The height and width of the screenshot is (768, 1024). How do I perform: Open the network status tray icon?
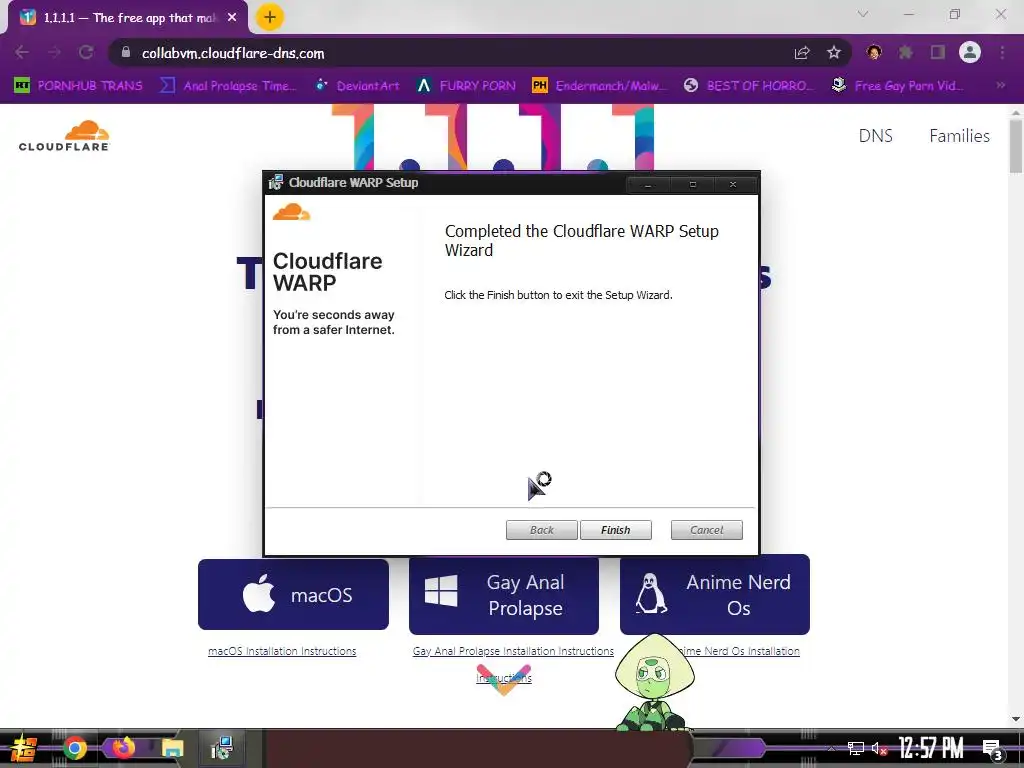click(856, 748)
